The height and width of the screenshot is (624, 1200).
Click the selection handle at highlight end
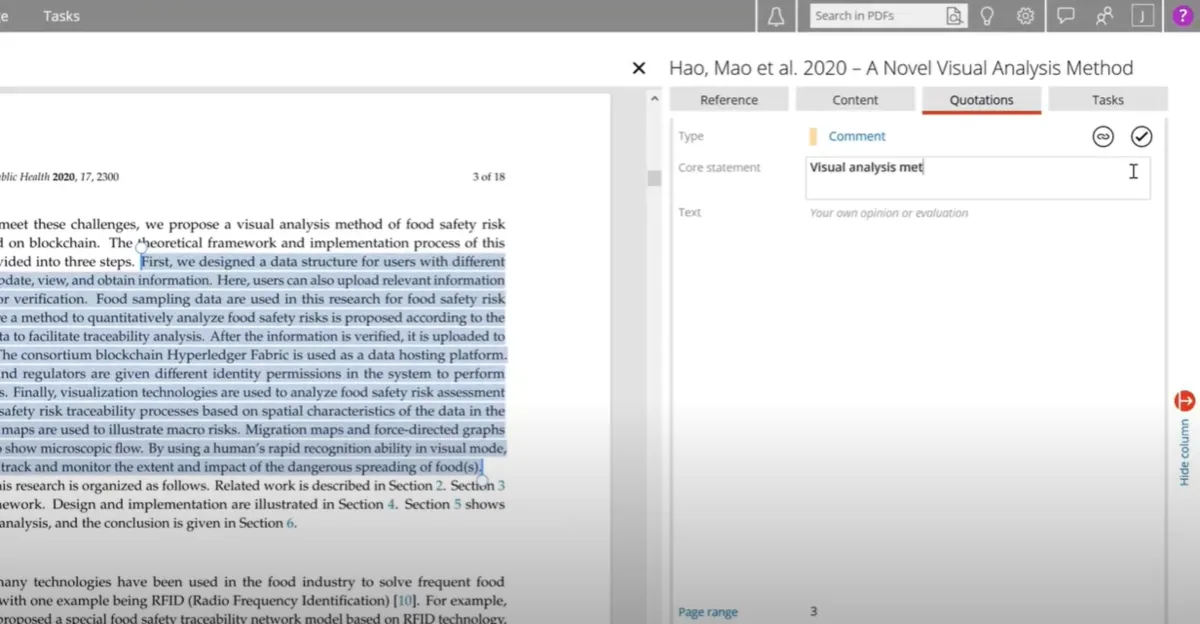coord(483,480)
